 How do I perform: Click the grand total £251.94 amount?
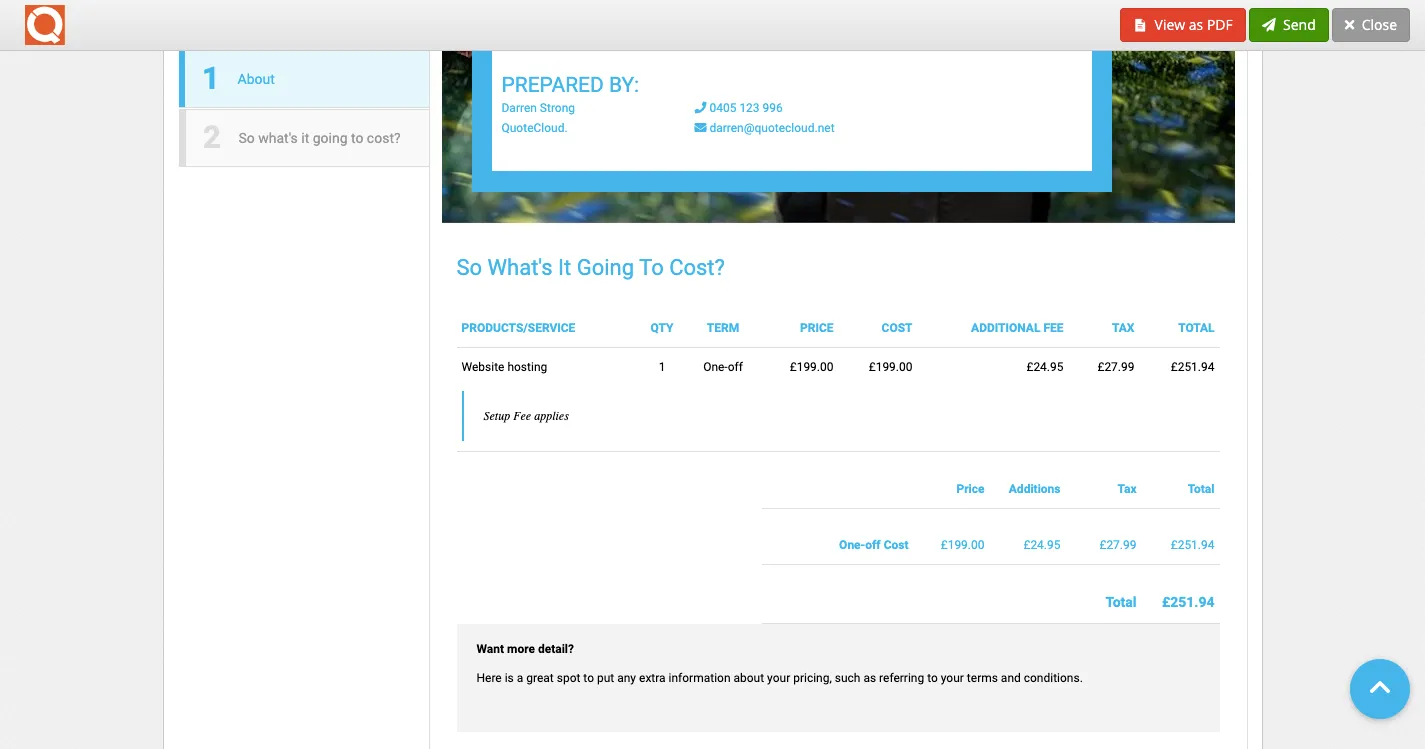pos(1187,602)
